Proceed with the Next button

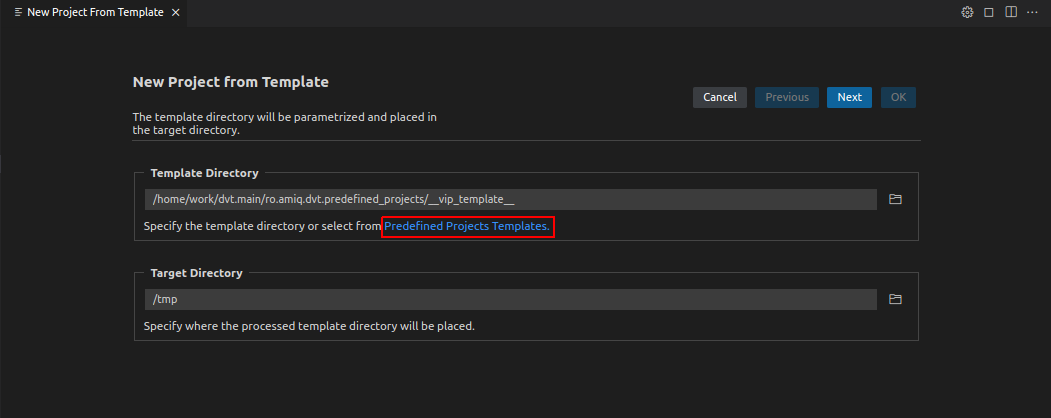tap(849, 97)
